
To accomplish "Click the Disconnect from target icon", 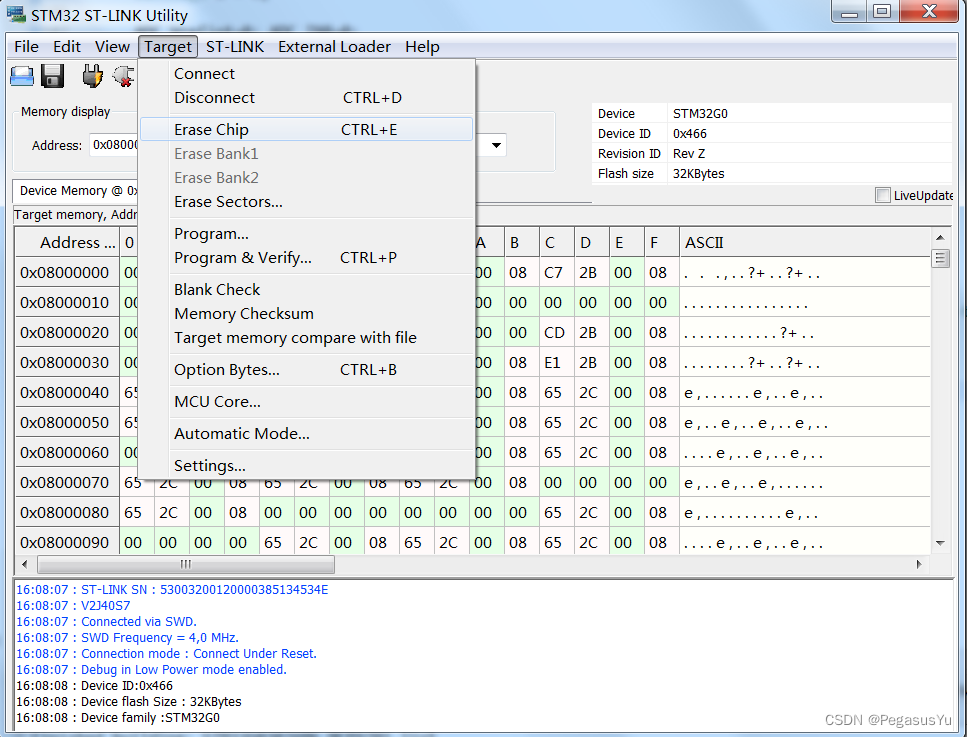I will tap(123, 76).
